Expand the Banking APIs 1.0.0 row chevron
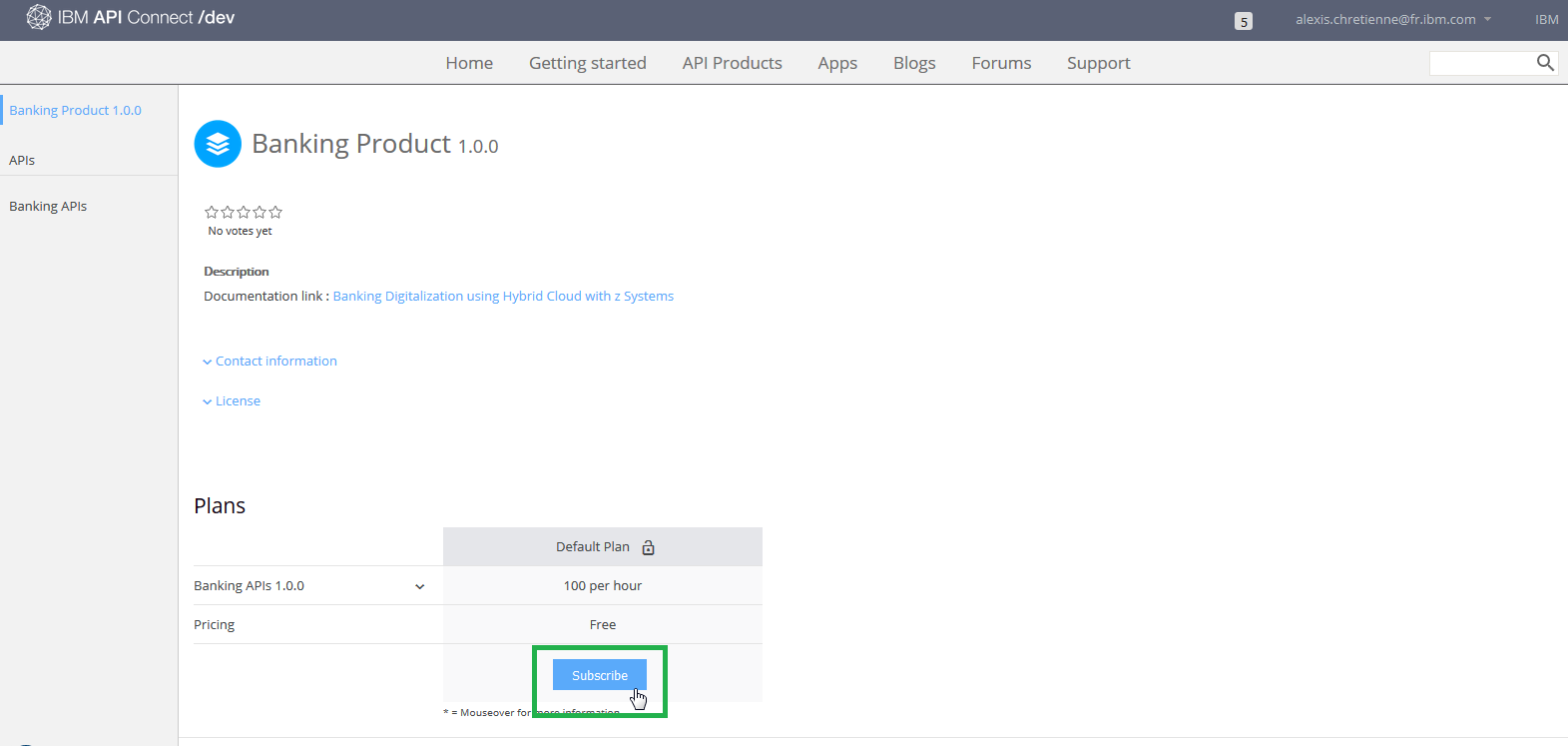Viewport: 1568px width, 746px height. [x=420, y=586]
